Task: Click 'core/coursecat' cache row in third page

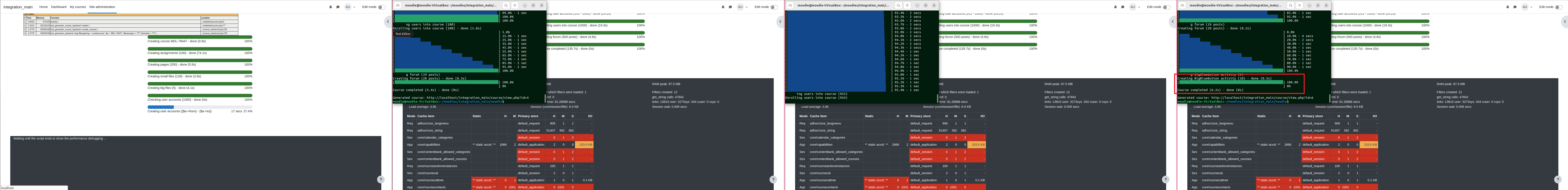Action: (x=892, y=173)
